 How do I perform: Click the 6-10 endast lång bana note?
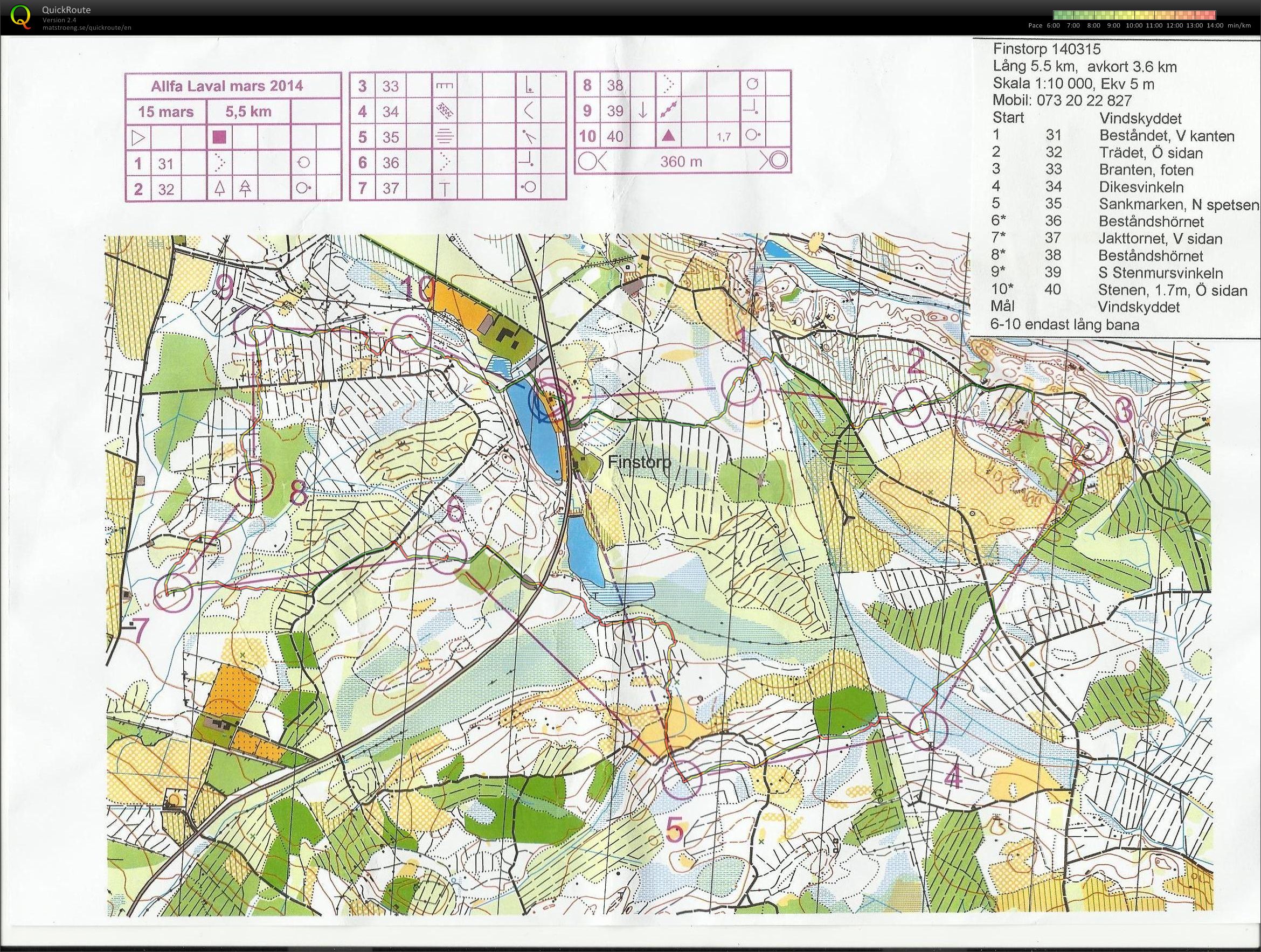pyautogui.click(x=1065, y=325)
